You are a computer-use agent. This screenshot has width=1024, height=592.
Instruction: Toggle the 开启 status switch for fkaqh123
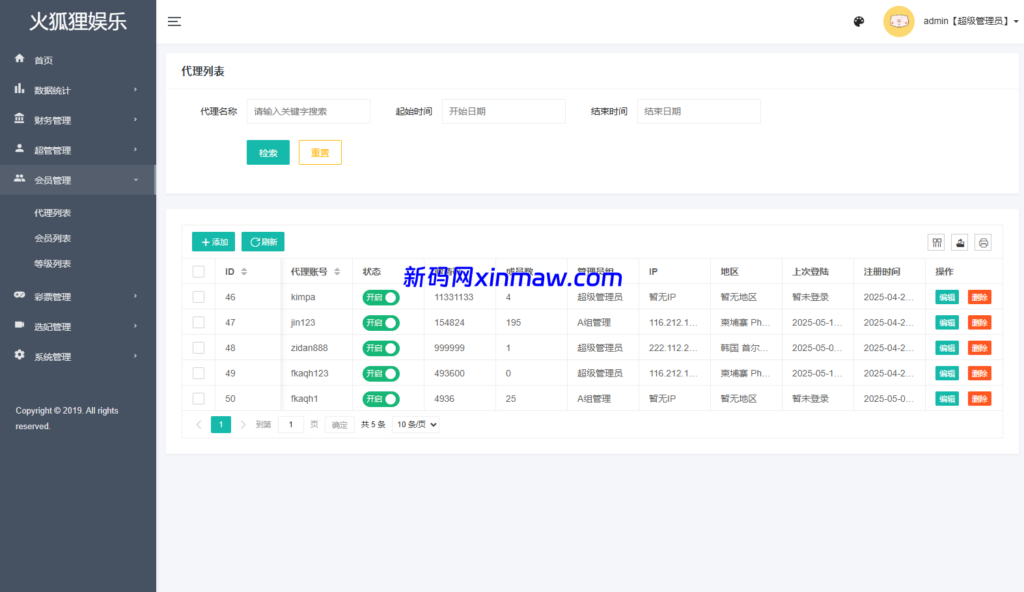point(381,374)
